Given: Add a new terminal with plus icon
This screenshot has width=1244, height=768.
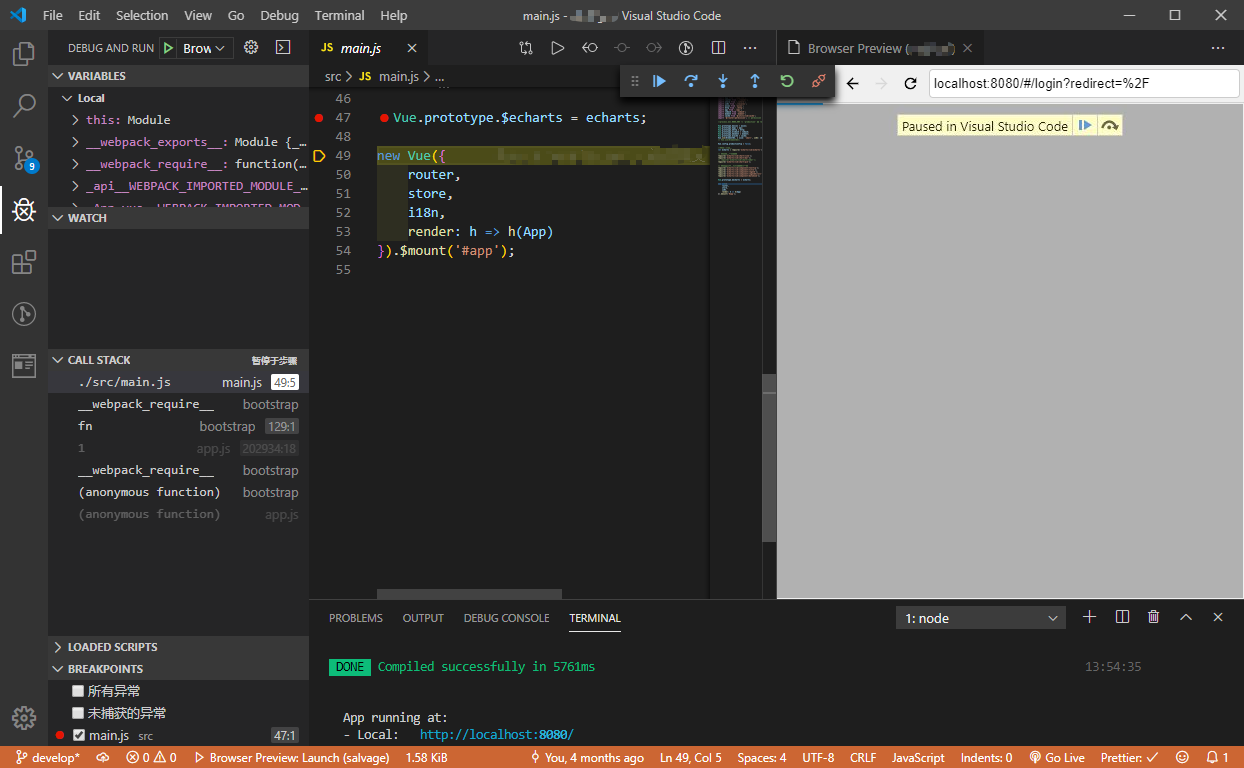Looking at the screenshot, I should point(1090,617).
